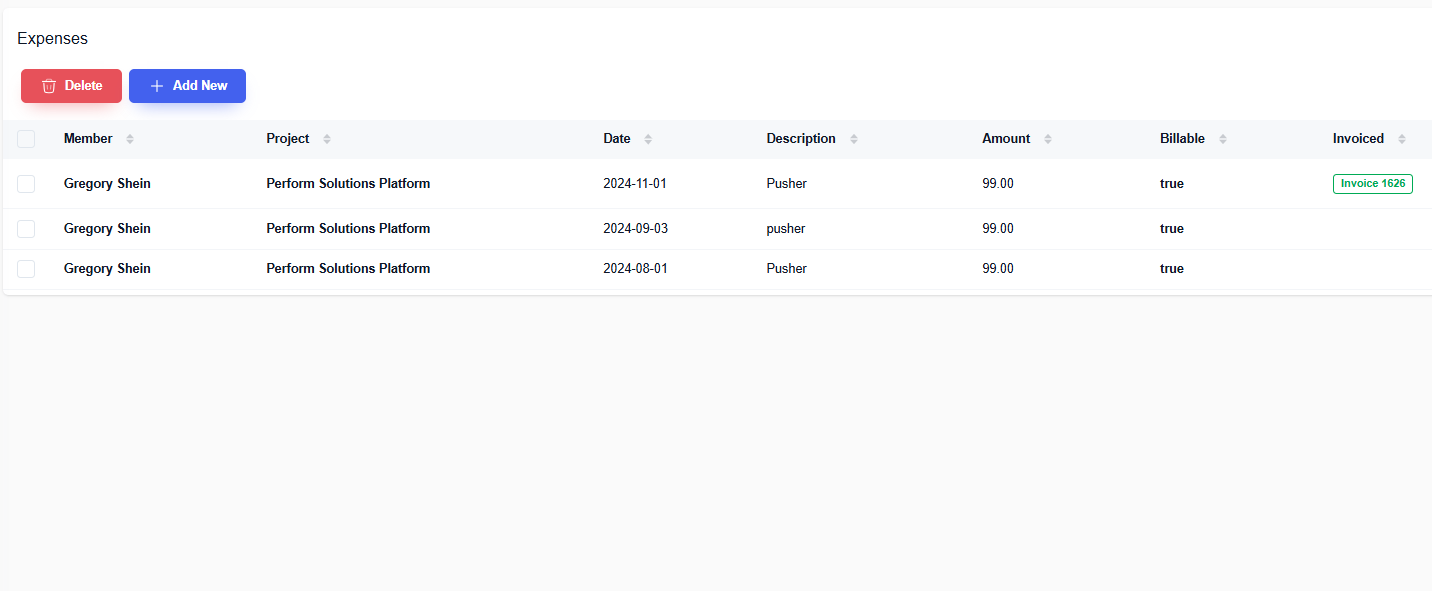Check the 2024-11-01 expense row checkbox
Viewport: 1432px width, 591px height.
tap(26, 184)
